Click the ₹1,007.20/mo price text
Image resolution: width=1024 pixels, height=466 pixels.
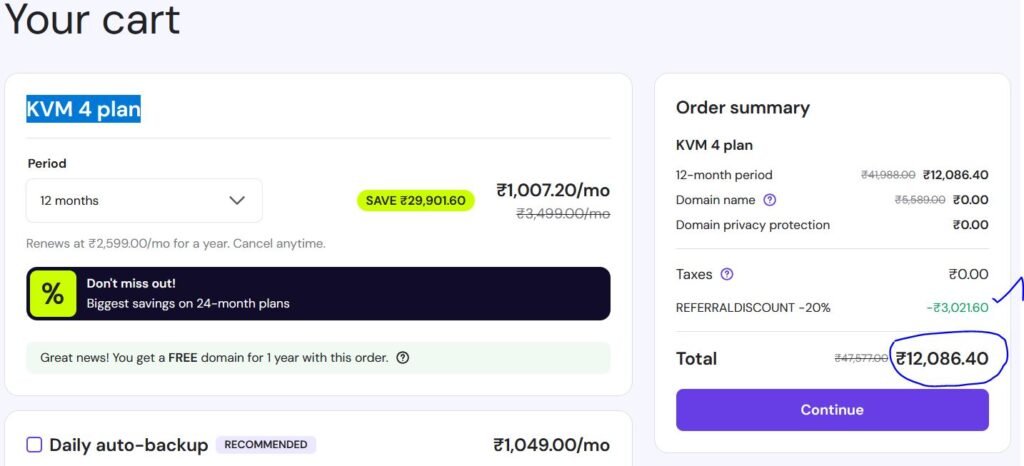(552, 190)
